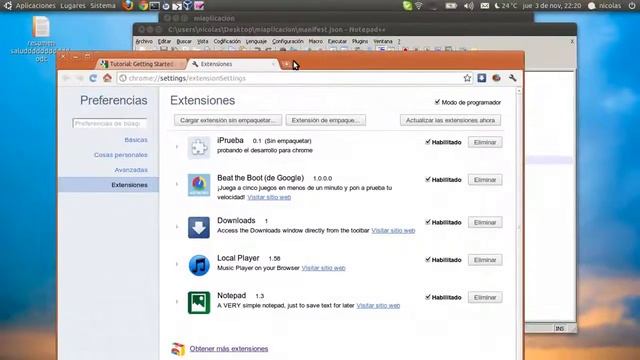Expand Local Player details arrow

tap(177, 264)
